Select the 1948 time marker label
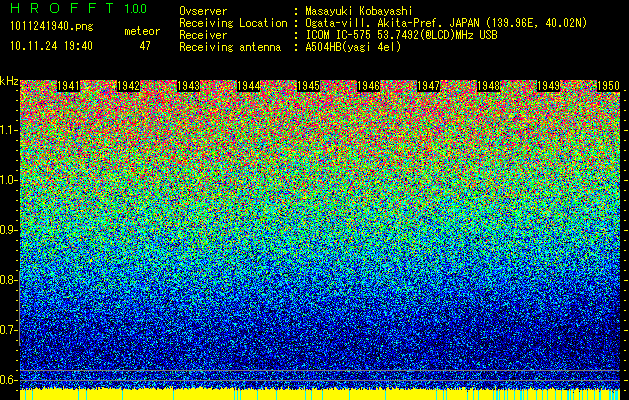The image size is (629, 400). (489, 86)
